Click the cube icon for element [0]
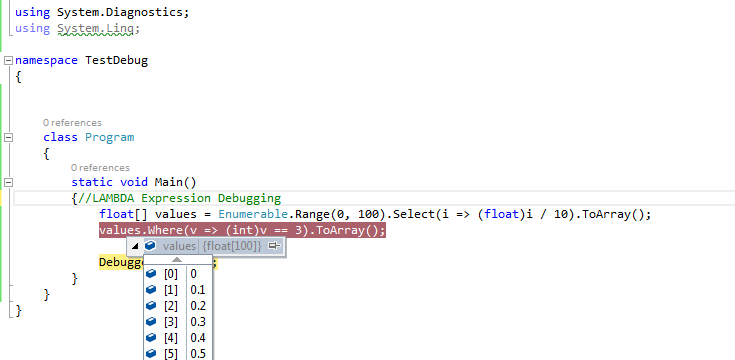Viewport: 735px width, 360px height. (x=151, y=273)
